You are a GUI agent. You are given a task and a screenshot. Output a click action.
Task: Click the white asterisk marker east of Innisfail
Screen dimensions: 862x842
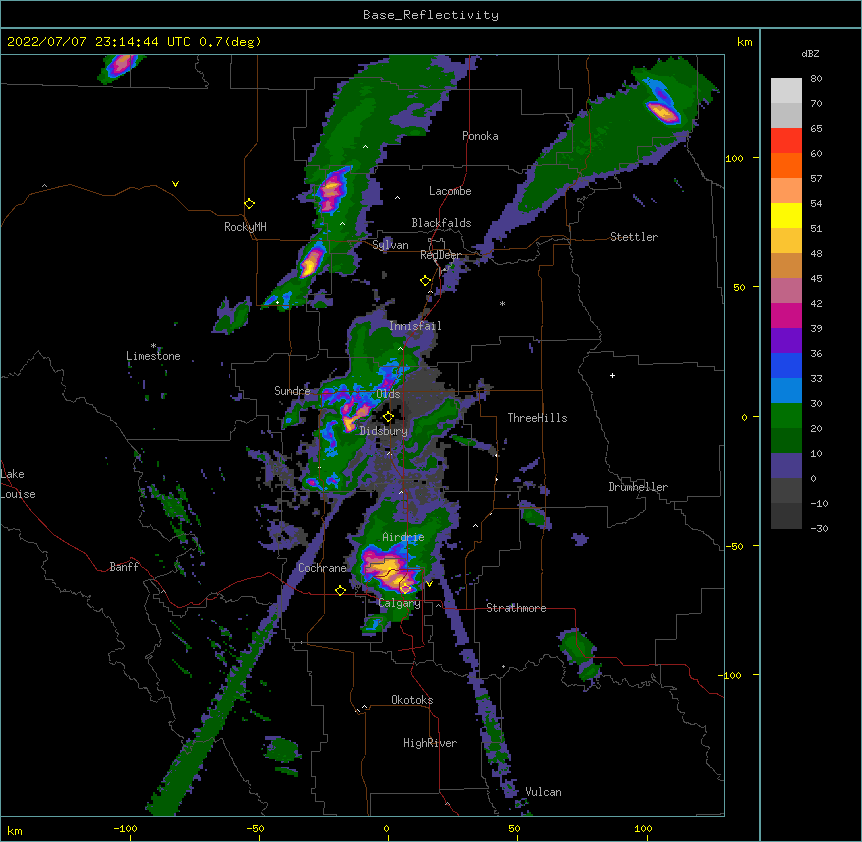502,303
